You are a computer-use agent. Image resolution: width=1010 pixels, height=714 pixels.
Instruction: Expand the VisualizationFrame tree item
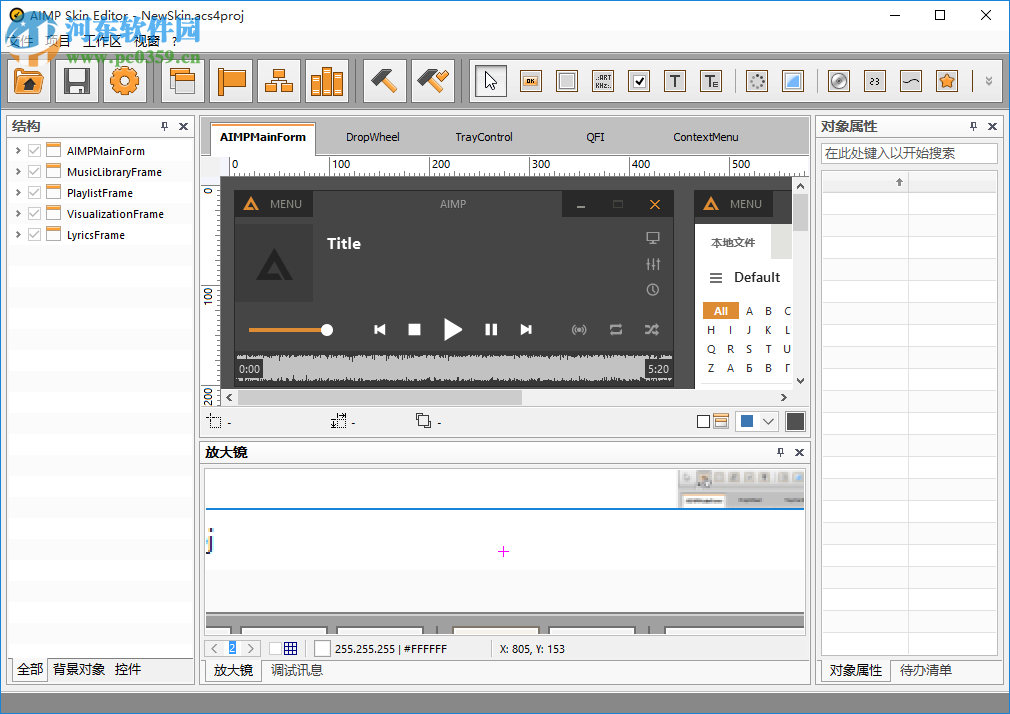tap(19, 213)
